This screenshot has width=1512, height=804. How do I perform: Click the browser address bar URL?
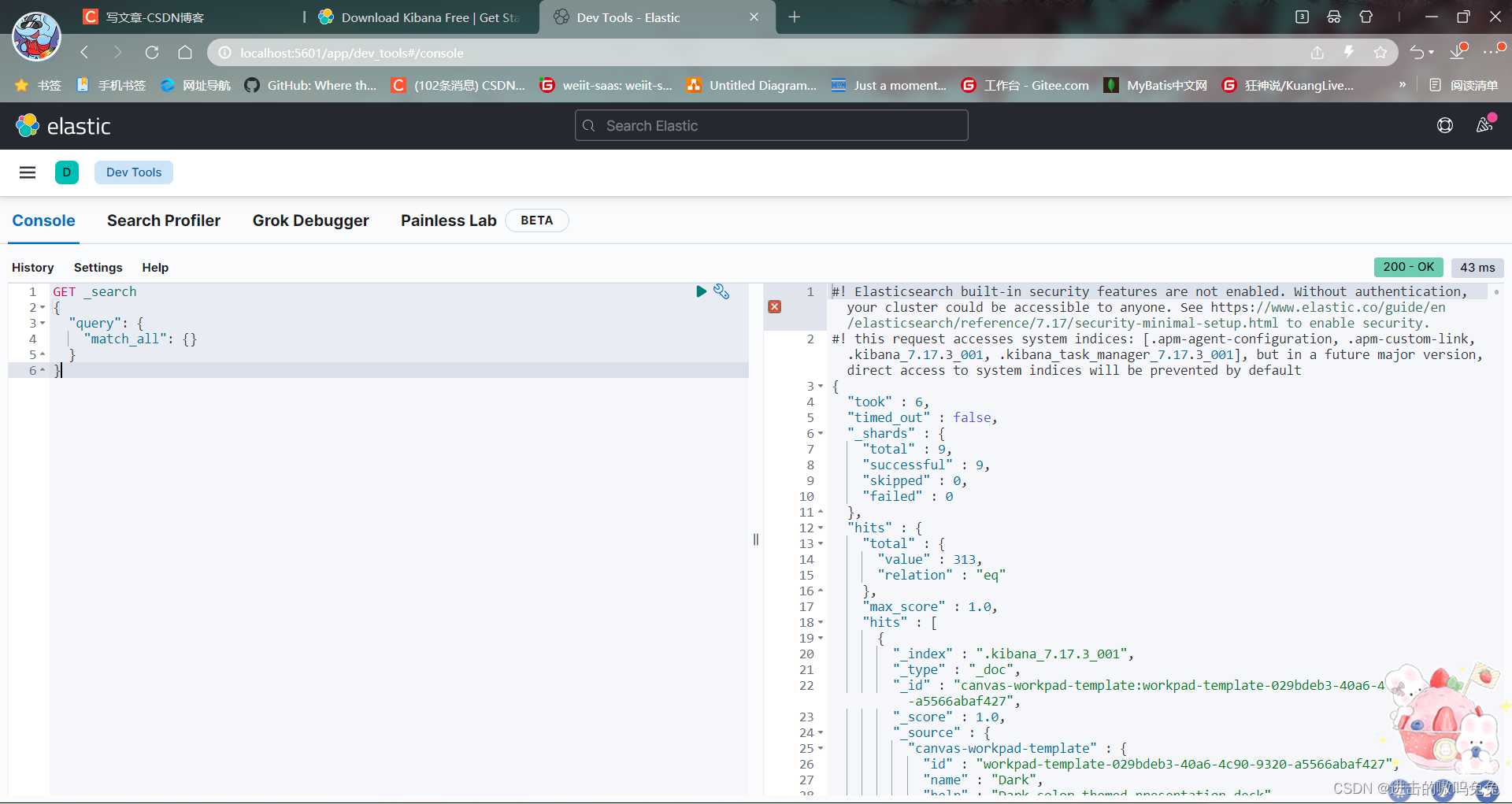352,53
